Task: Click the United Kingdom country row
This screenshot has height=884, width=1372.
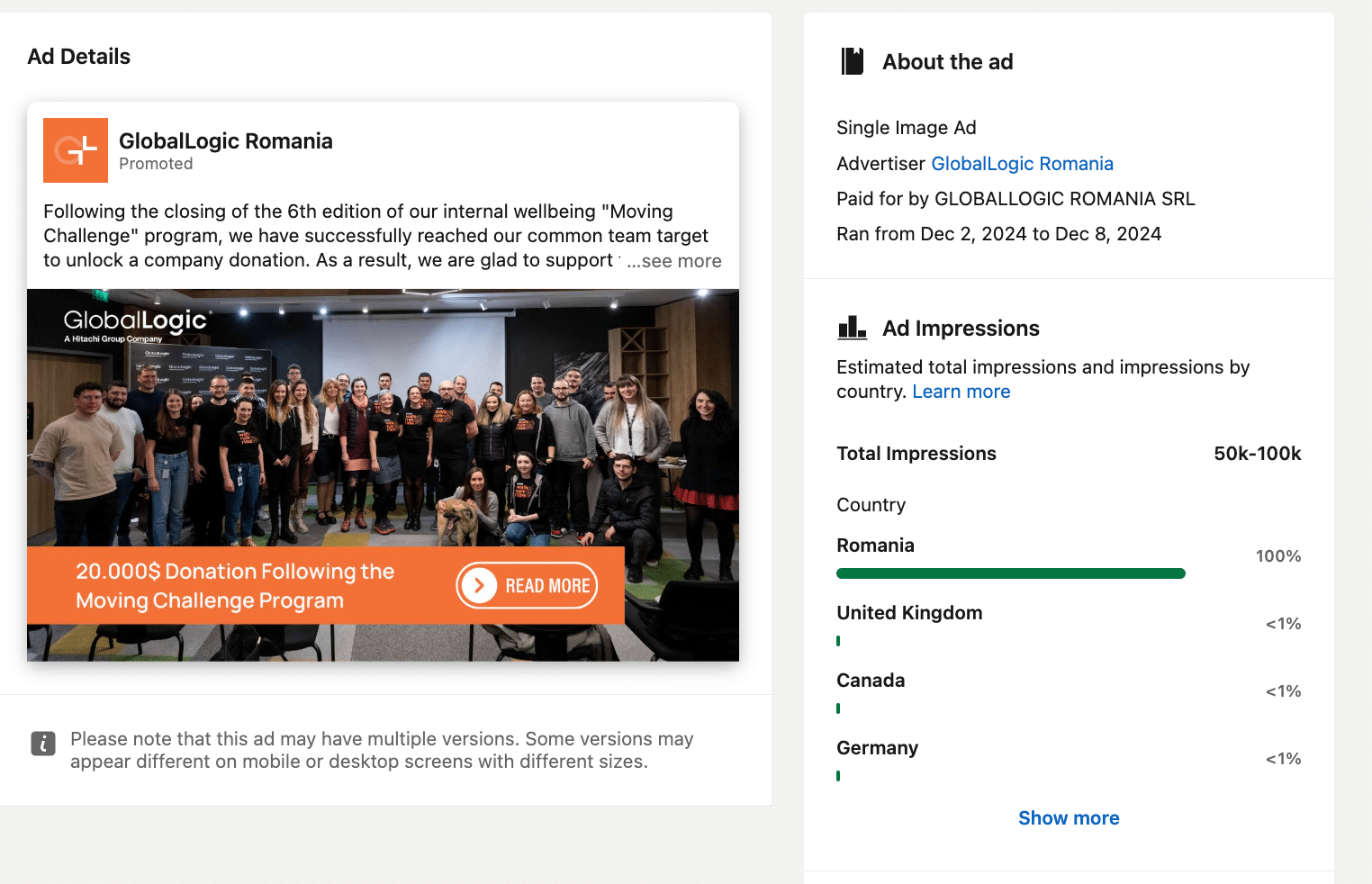Action: tap(909, 612)
